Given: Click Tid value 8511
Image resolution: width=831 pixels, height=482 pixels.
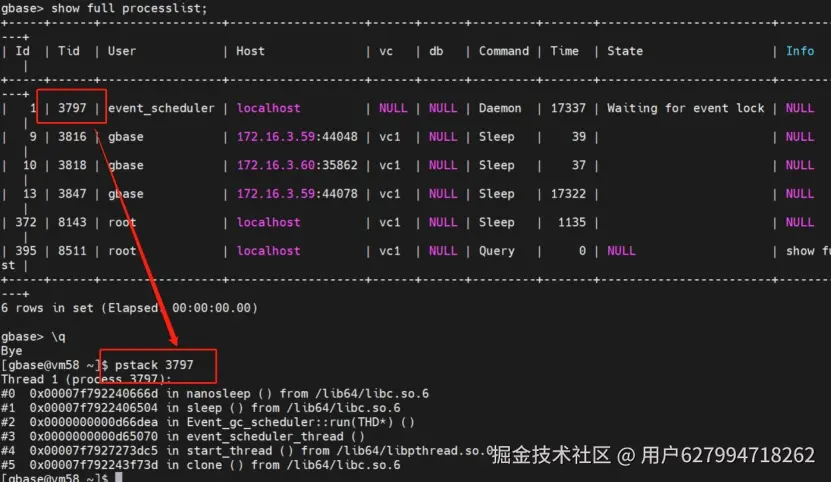Looking at the screenshot, I should tap(72, 251).
